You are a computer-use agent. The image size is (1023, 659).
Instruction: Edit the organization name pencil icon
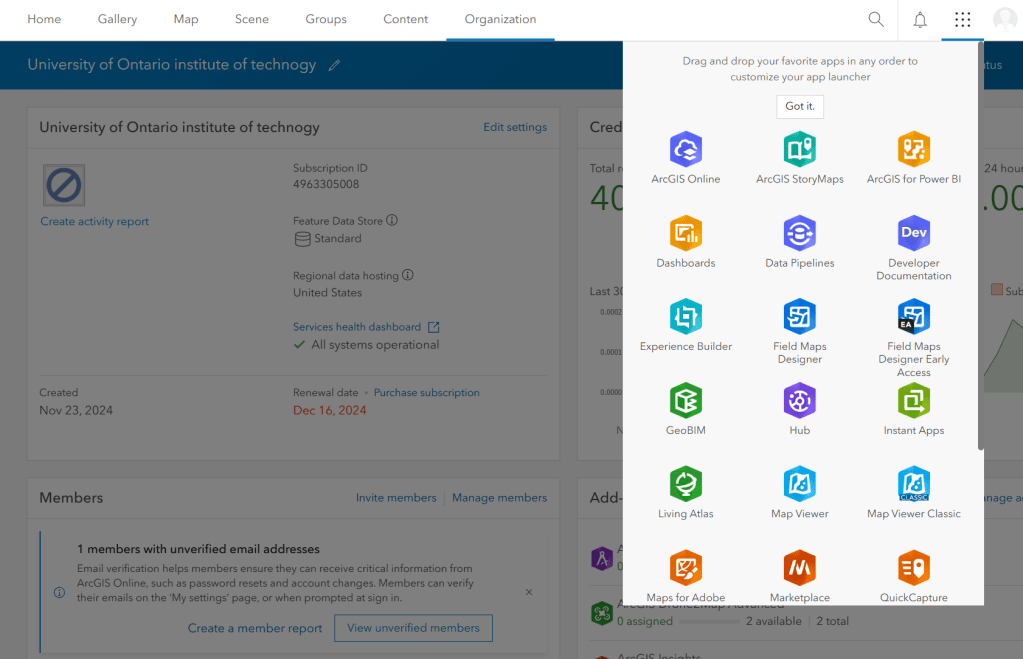tap(334, 65)
